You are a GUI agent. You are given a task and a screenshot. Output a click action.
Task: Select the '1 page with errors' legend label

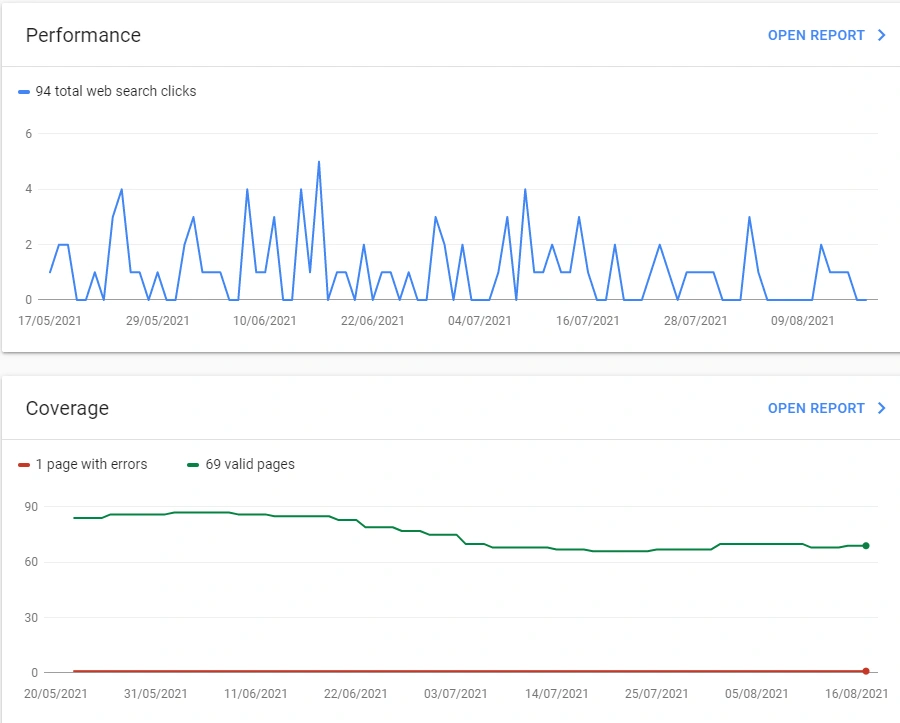91,464
